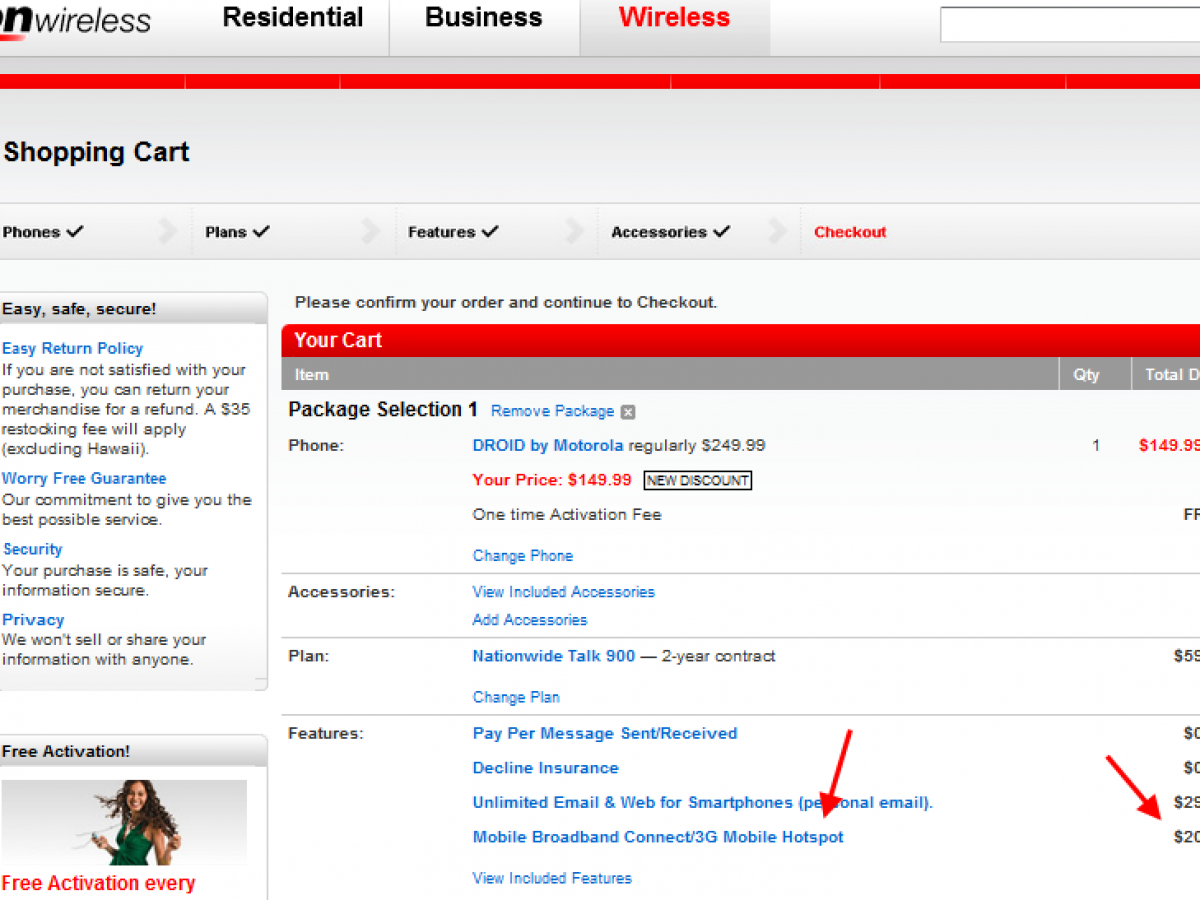
Task: Click the DROID by Motorola link
Action: click(547, 445)
